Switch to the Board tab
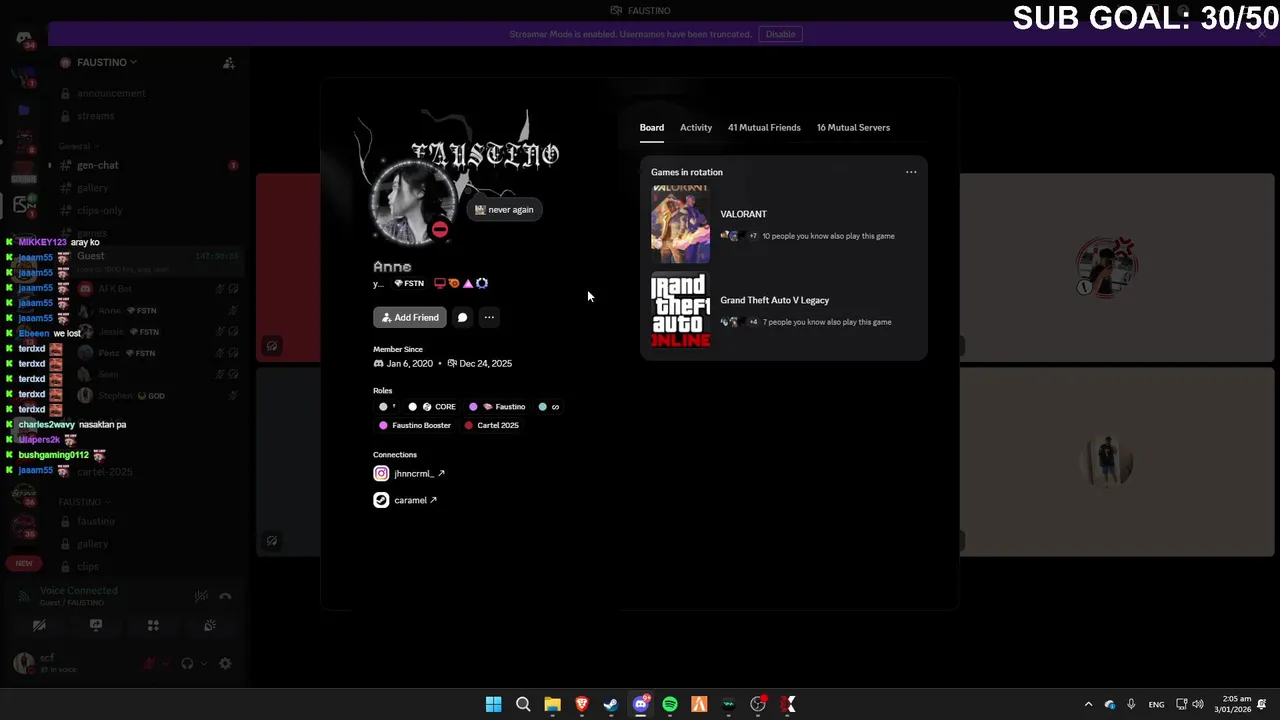1280x720 pixels. point(652,128)
